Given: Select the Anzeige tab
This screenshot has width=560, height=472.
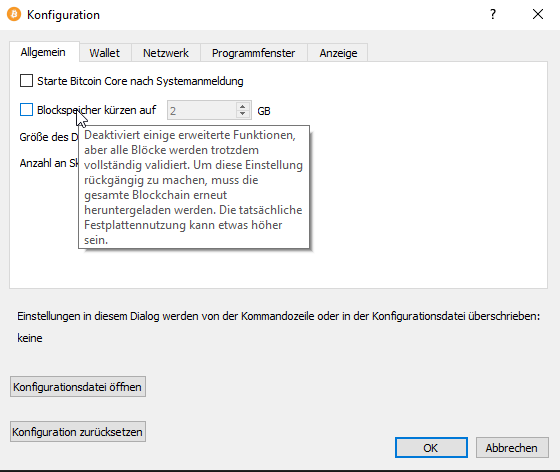Looking at the screenshot, I should click(x=338, y=53).
